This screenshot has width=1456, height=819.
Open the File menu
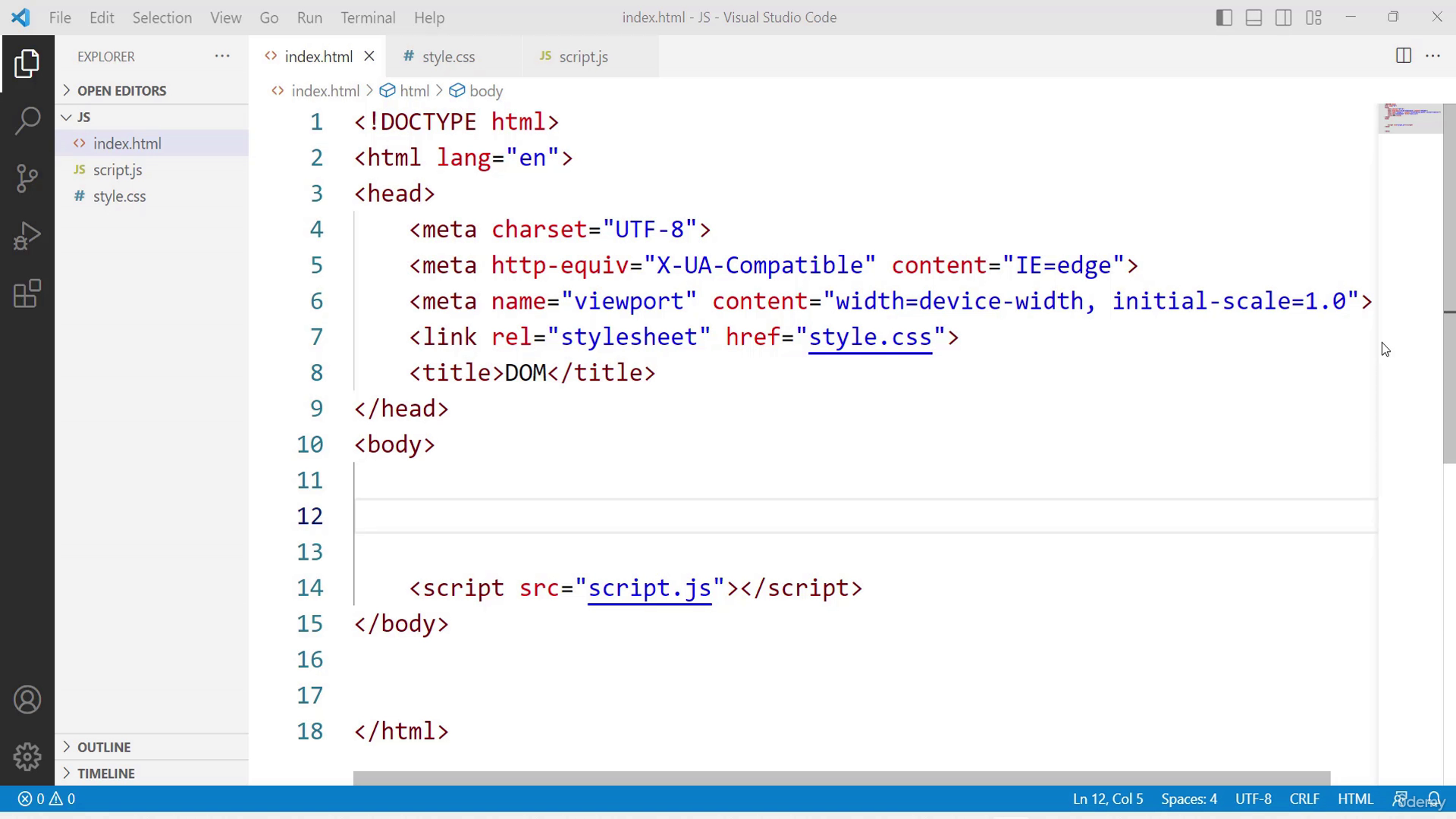[x=60, y=17]
